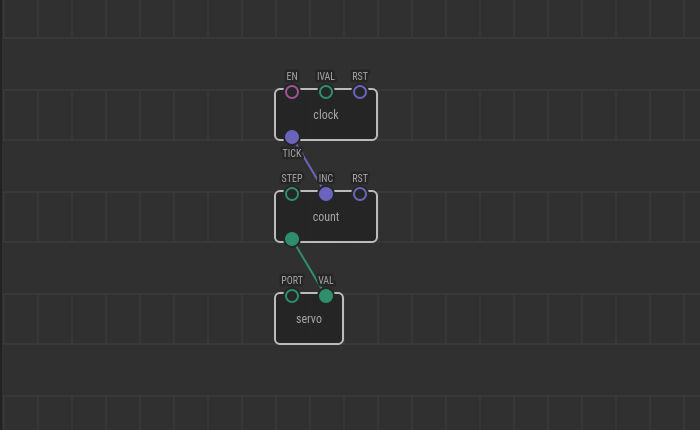Screen dimensions: 700x430
Task: Click the RST pin on count node
Action: [x=360, y=194]
